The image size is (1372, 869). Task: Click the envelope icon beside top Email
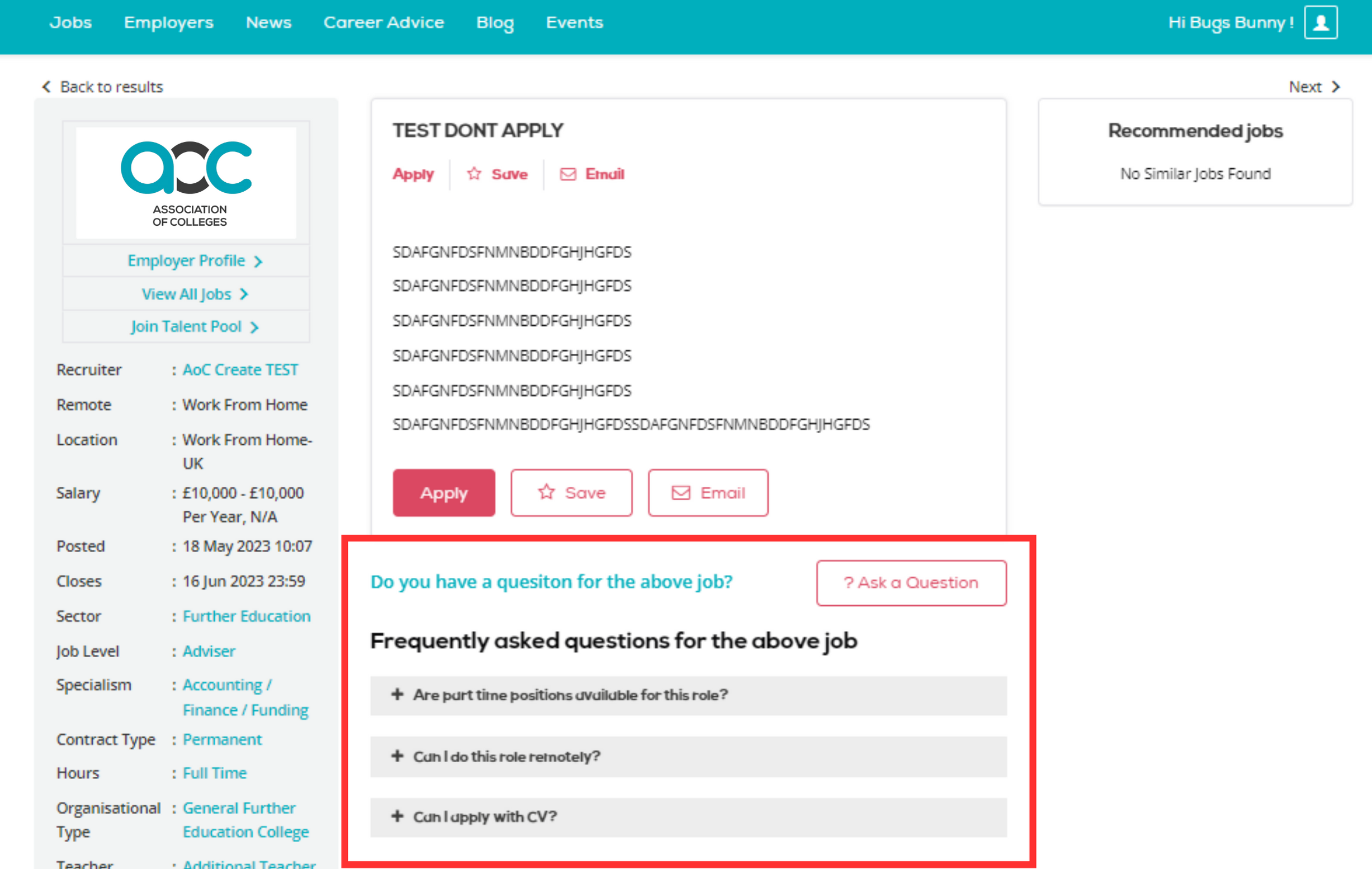(568, 174)
